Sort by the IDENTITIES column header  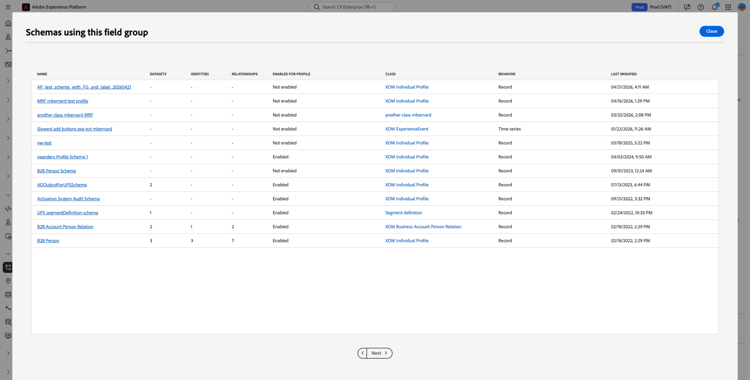pos(199,74)
